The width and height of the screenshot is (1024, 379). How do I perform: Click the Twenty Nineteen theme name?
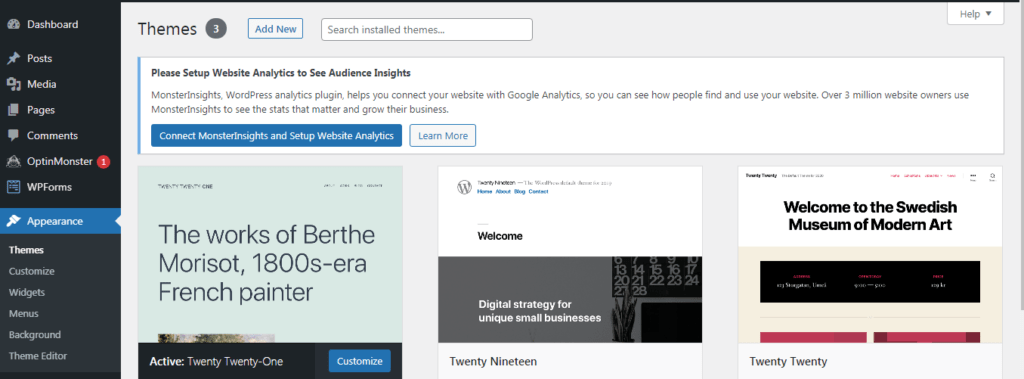[493, 361]
